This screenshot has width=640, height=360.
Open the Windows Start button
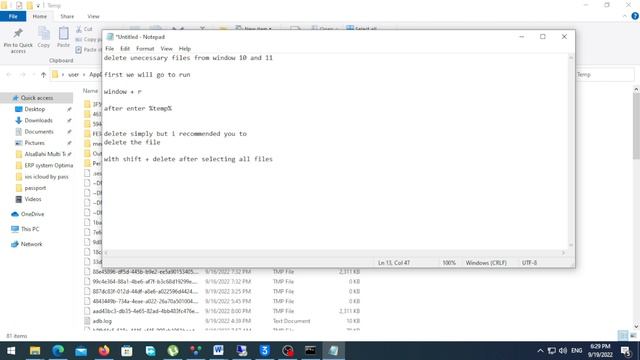point(11,351)
